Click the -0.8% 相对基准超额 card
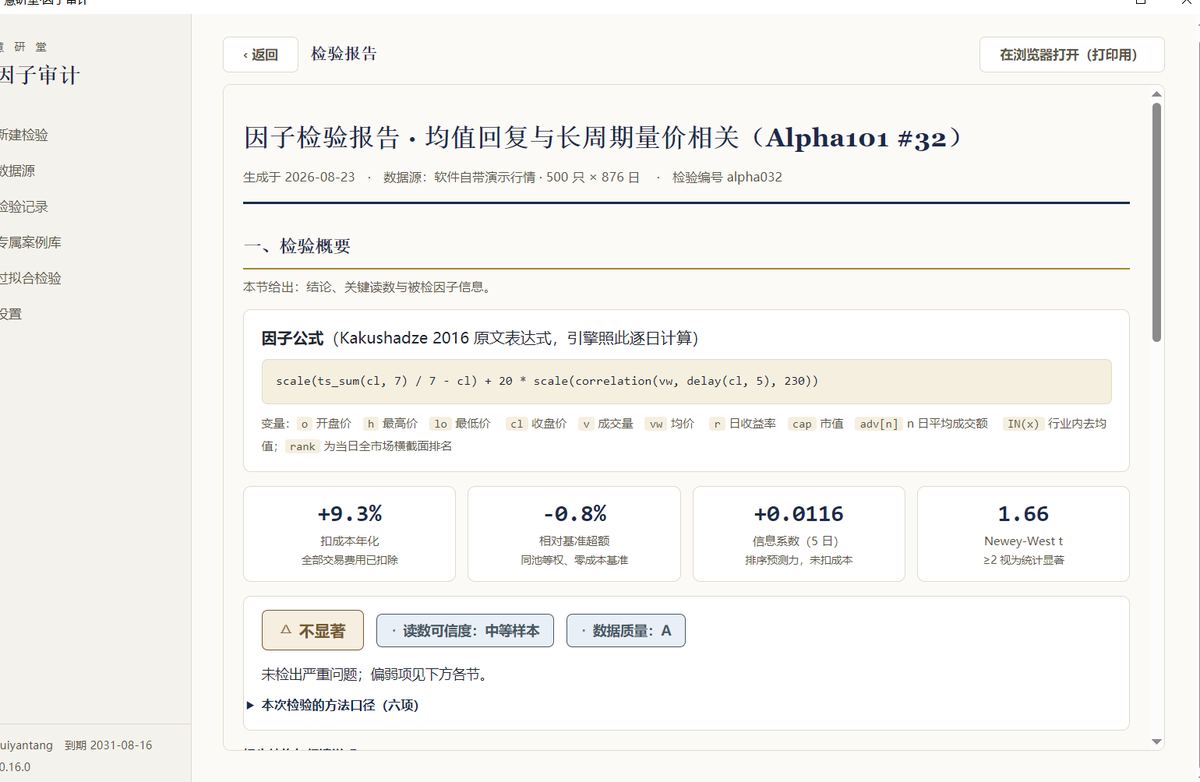 click(574, 534)
